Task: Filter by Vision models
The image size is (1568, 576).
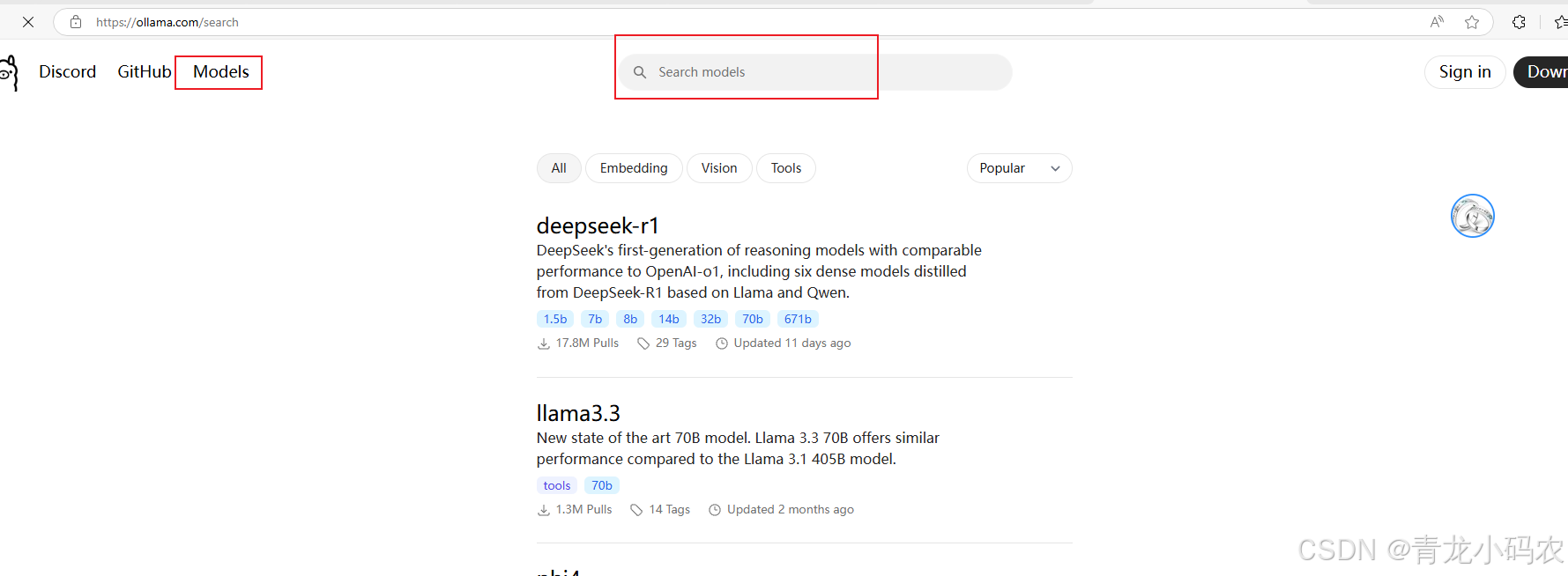Action: (x=719, y=168)
